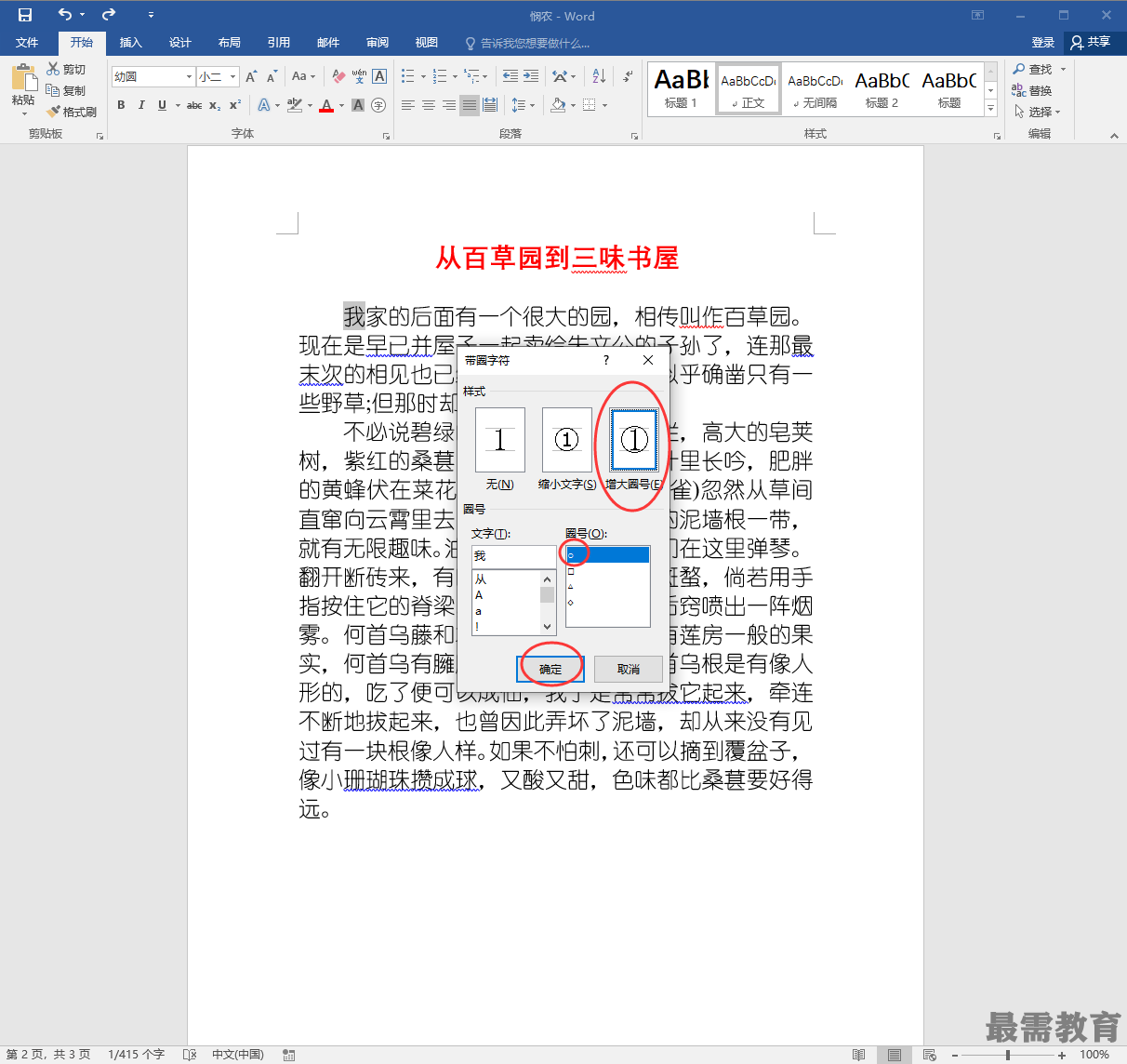Screen dimensions: 1127x1064
Task: Click the Text (文字) input field containing 我
Action: click(513, 555)
